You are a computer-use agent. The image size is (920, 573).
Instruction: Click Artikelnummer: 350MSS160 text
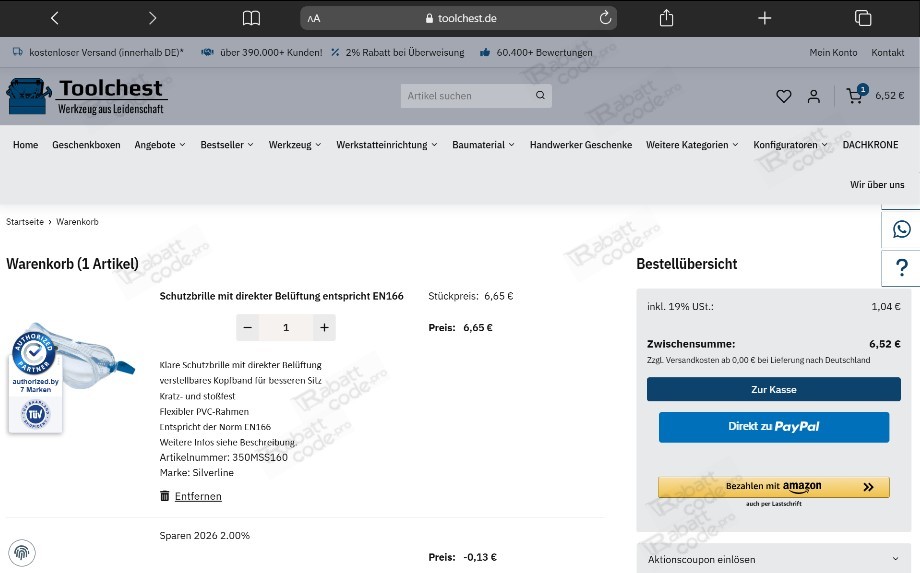coord(224,457)
